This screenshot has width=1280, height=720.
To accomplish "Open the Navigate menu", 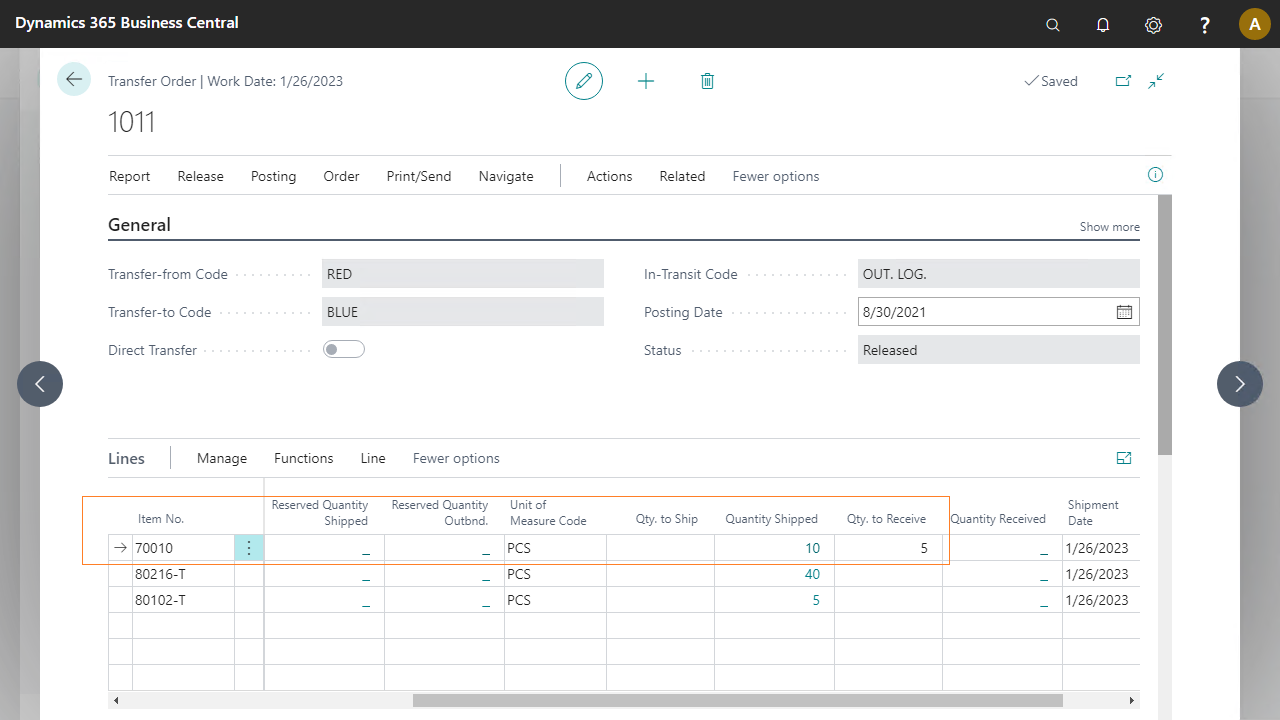I will 506,176.
